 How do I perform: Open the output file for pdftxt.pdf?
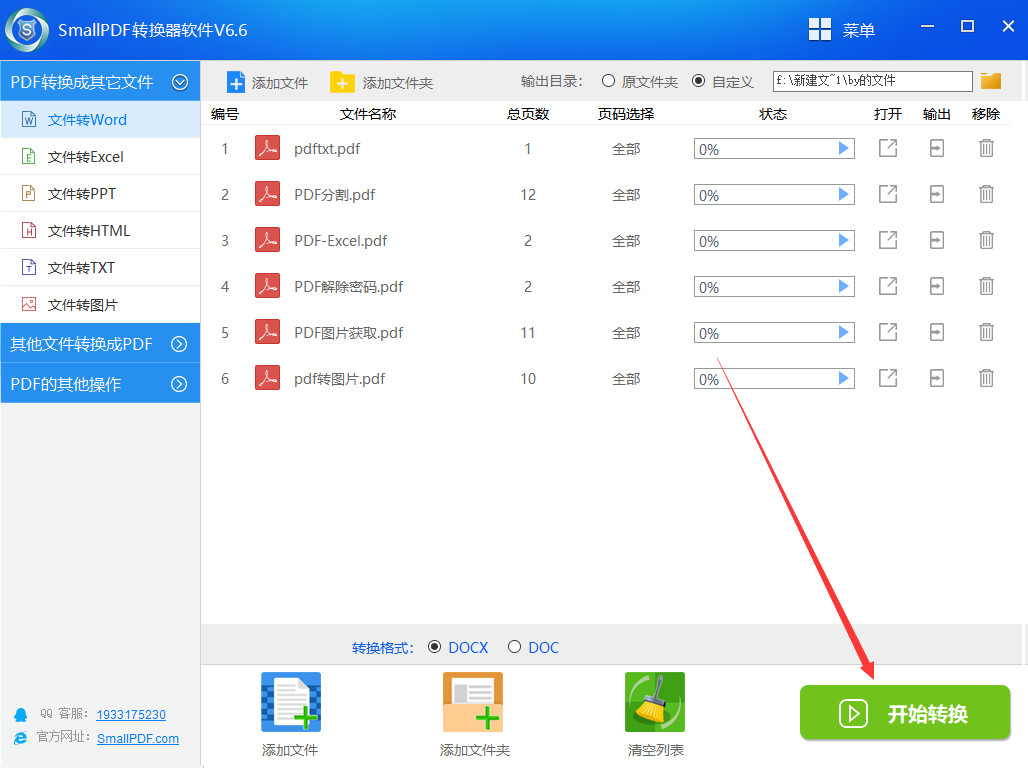[888, 148]
